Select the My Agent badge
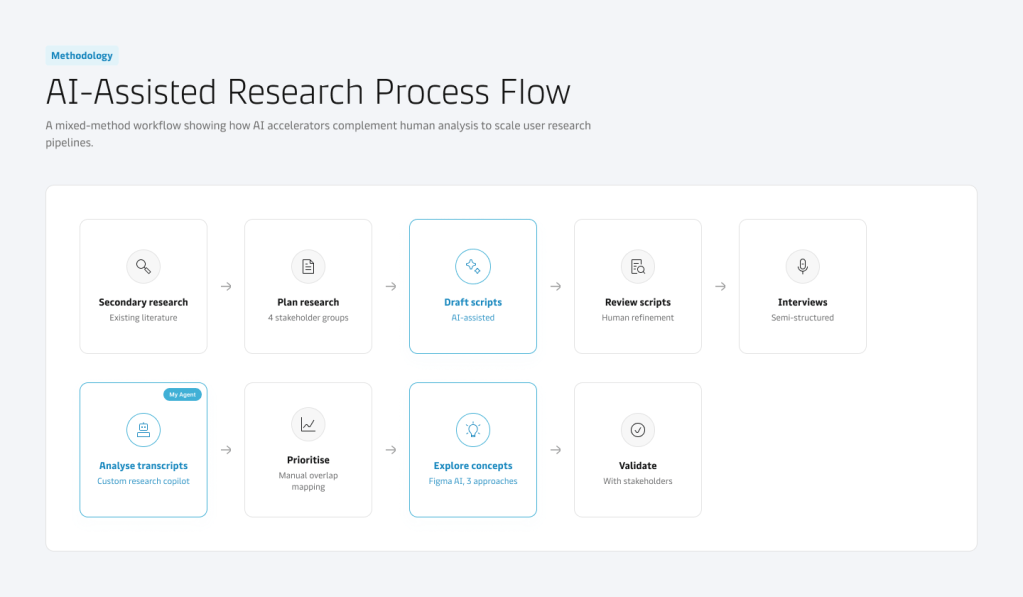 (182, 394)
